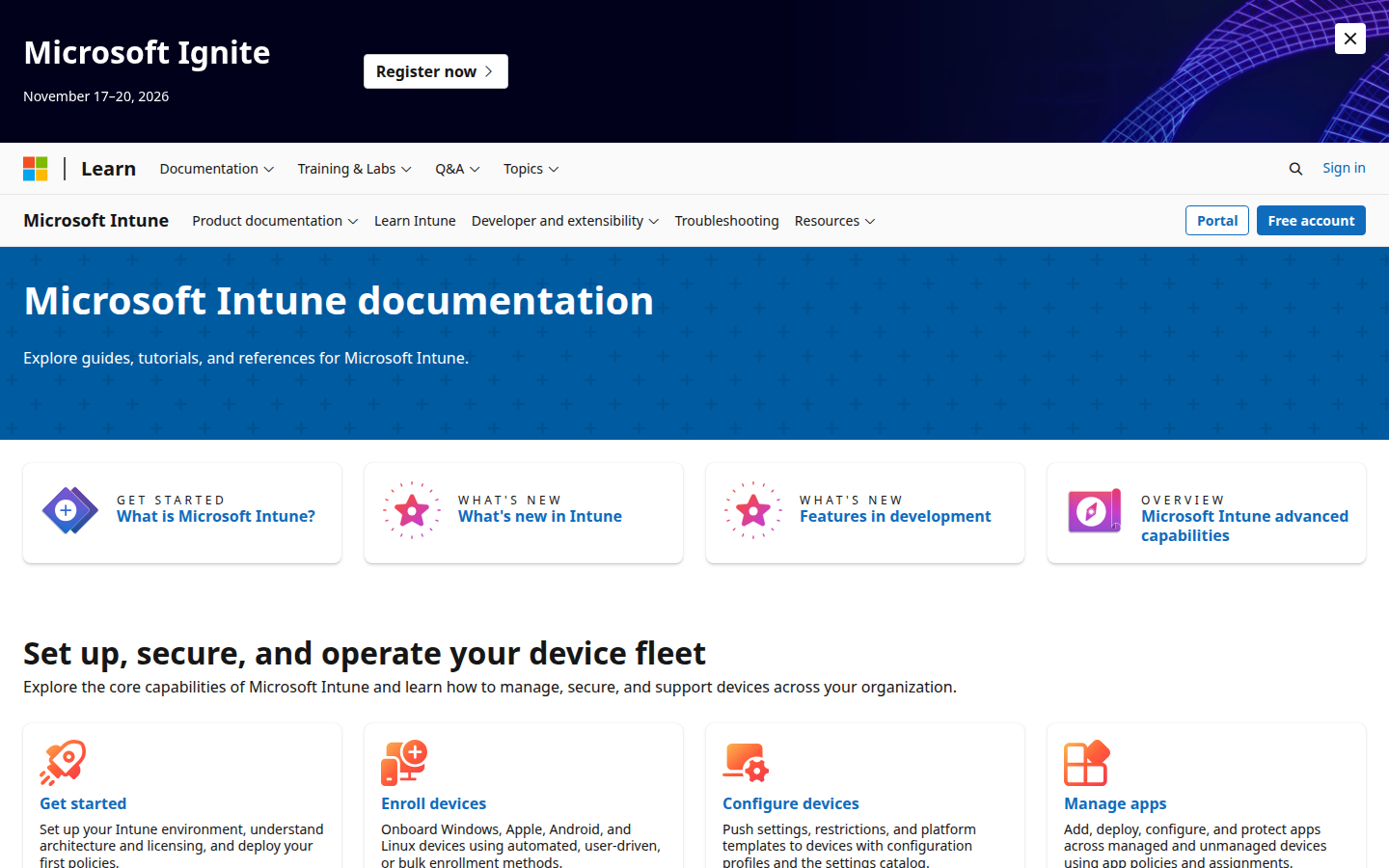Click the What is Microsoft Intune card icon
This screenshot has width=1389, height=868.
coord(70,511)
